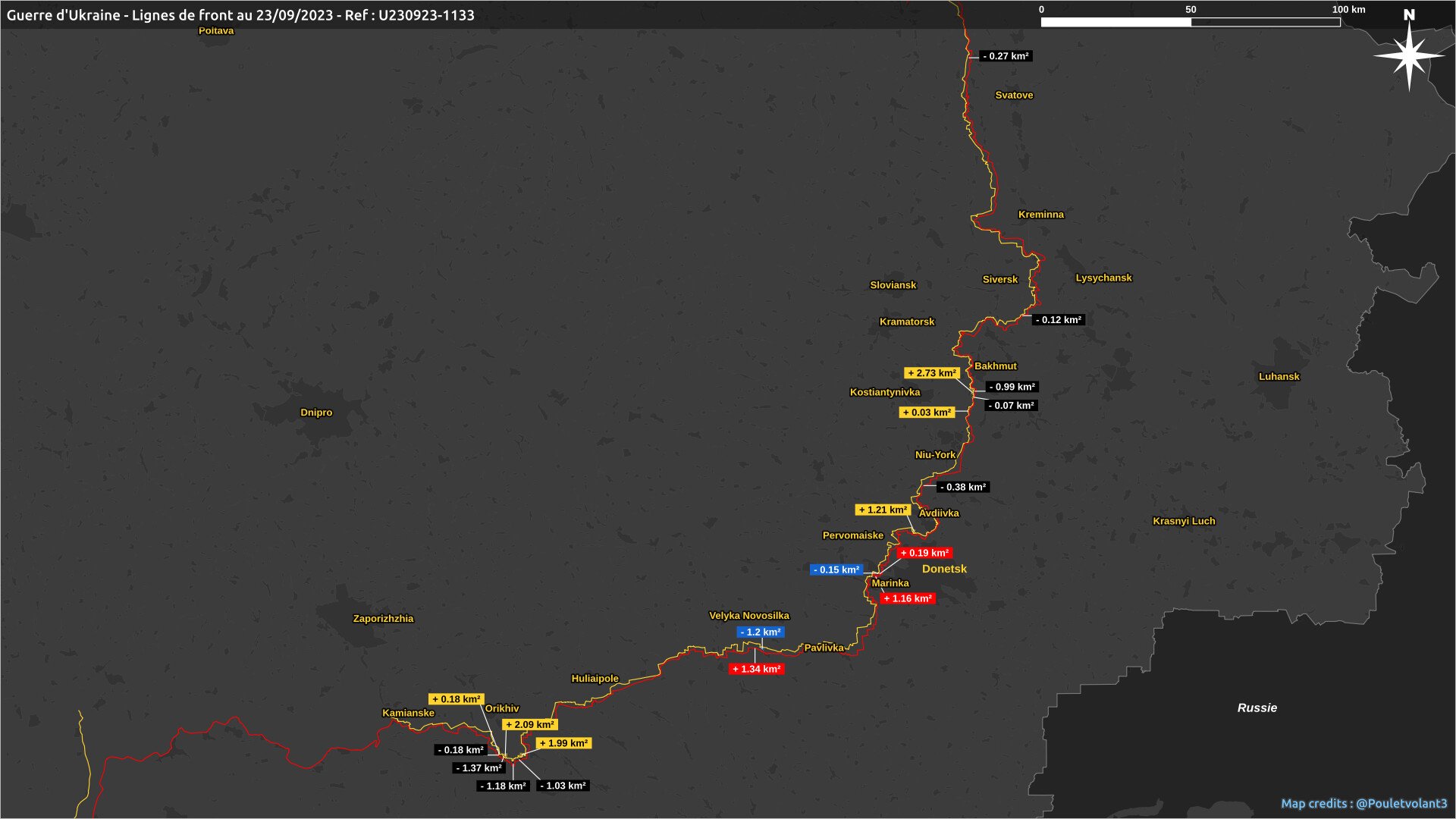The height and width of the screenshot is (819, 1456).
Task: Click the - 0.38 km² label
Action: point(963,488)
